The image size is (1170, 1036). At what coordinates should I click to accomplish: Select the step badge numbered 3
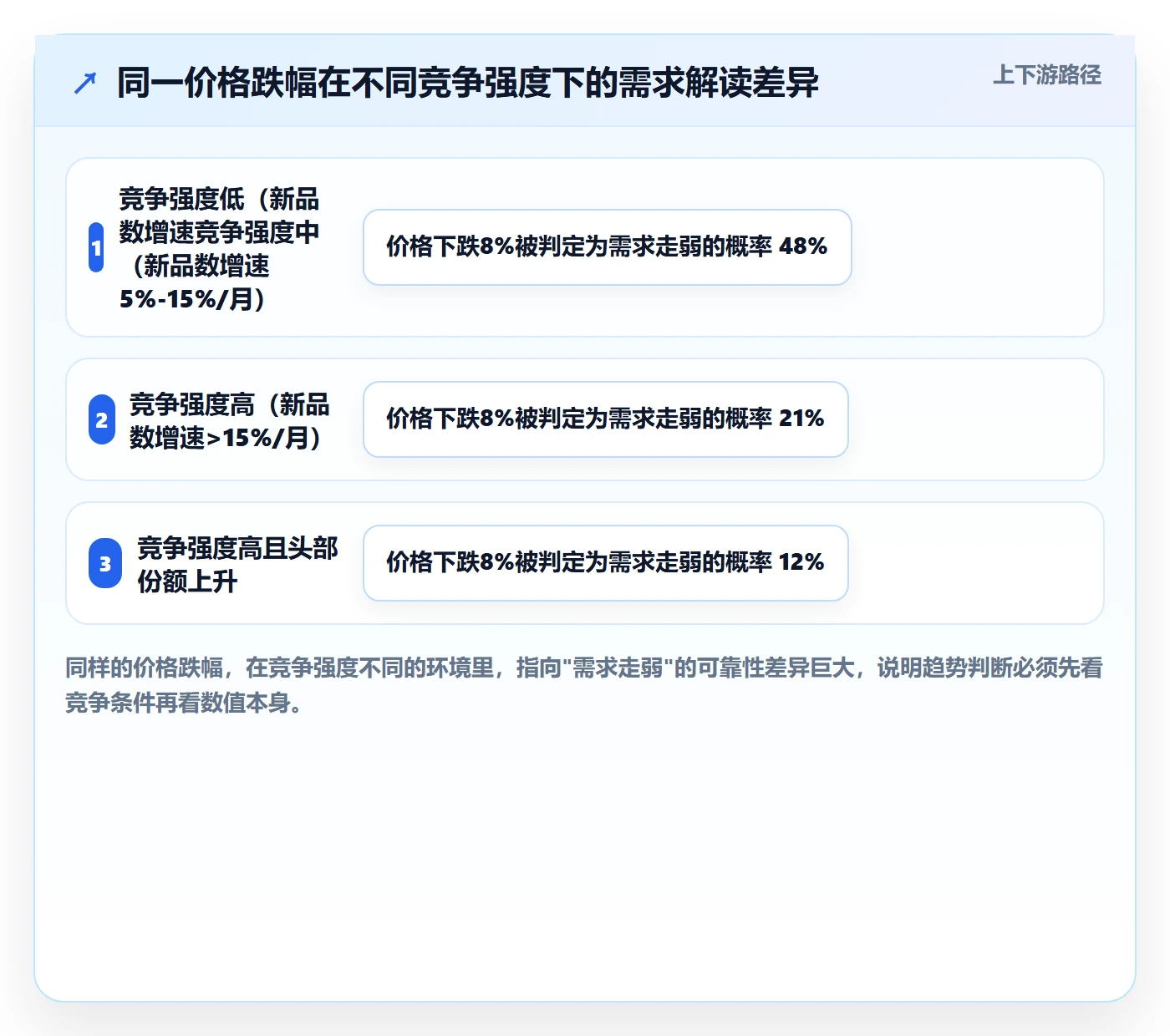105,563
